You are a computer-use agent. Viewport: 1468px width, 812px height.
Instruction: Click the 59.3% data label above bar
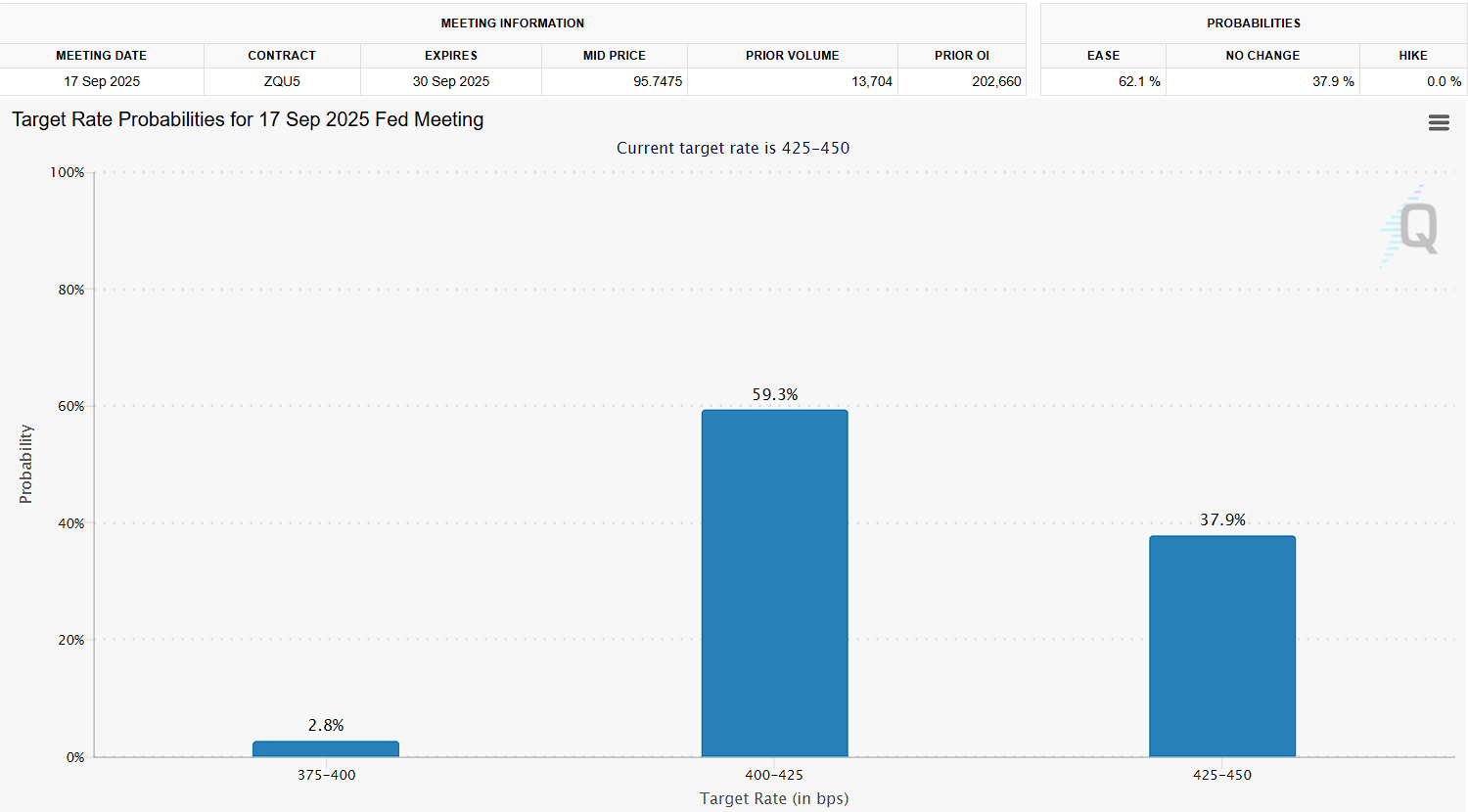774,394
